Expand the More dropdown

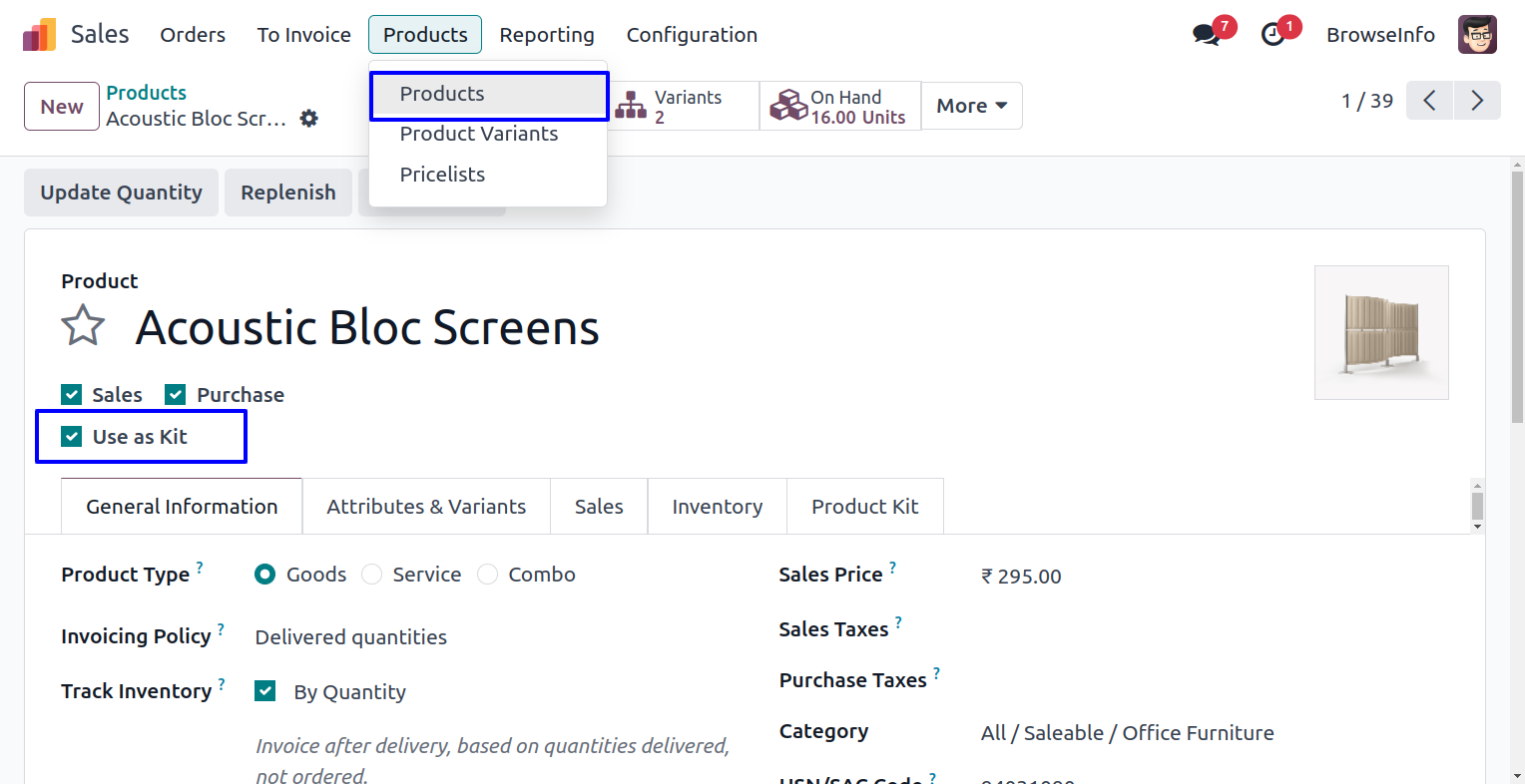point(971,106)
